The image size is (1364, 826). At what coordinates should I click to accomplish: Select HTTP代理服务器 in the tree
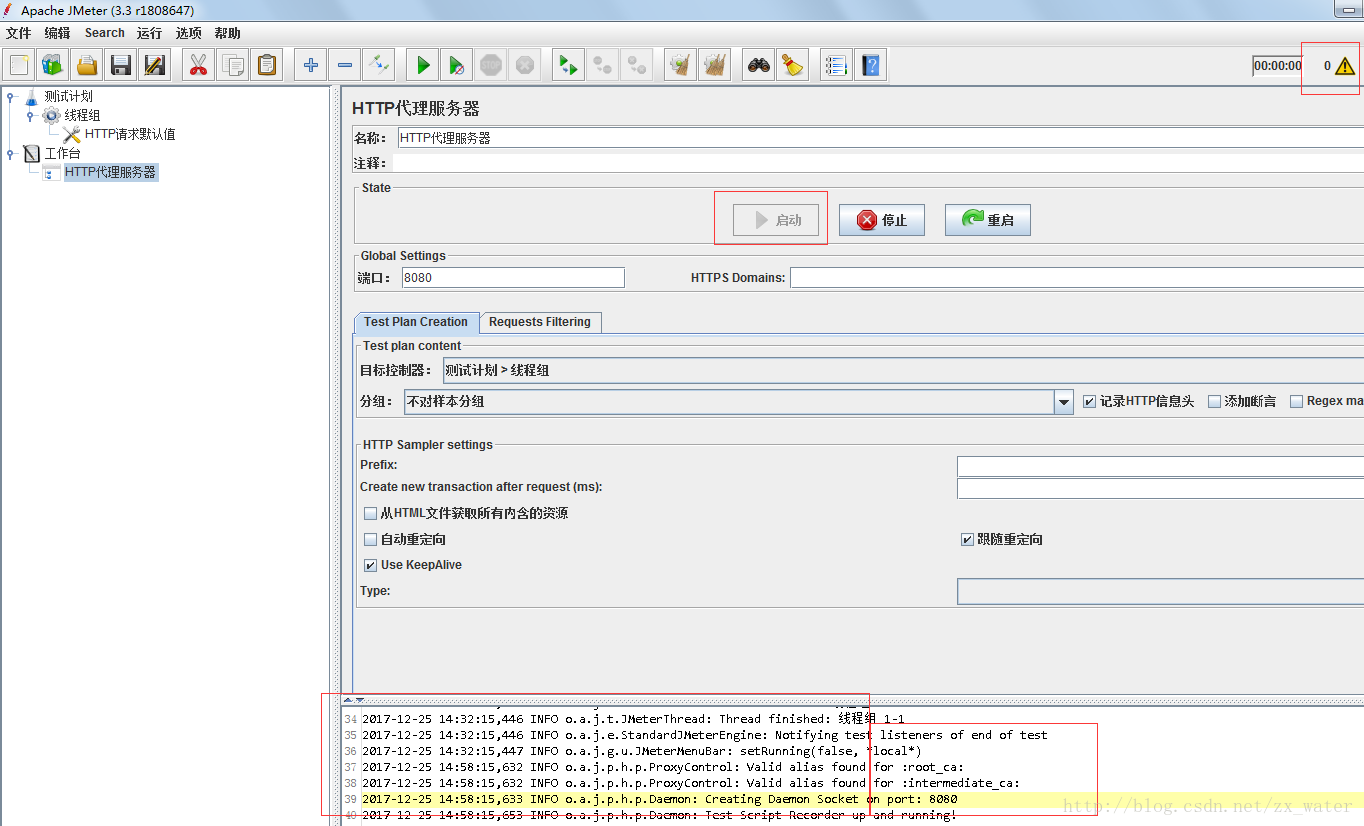[110, 172]
